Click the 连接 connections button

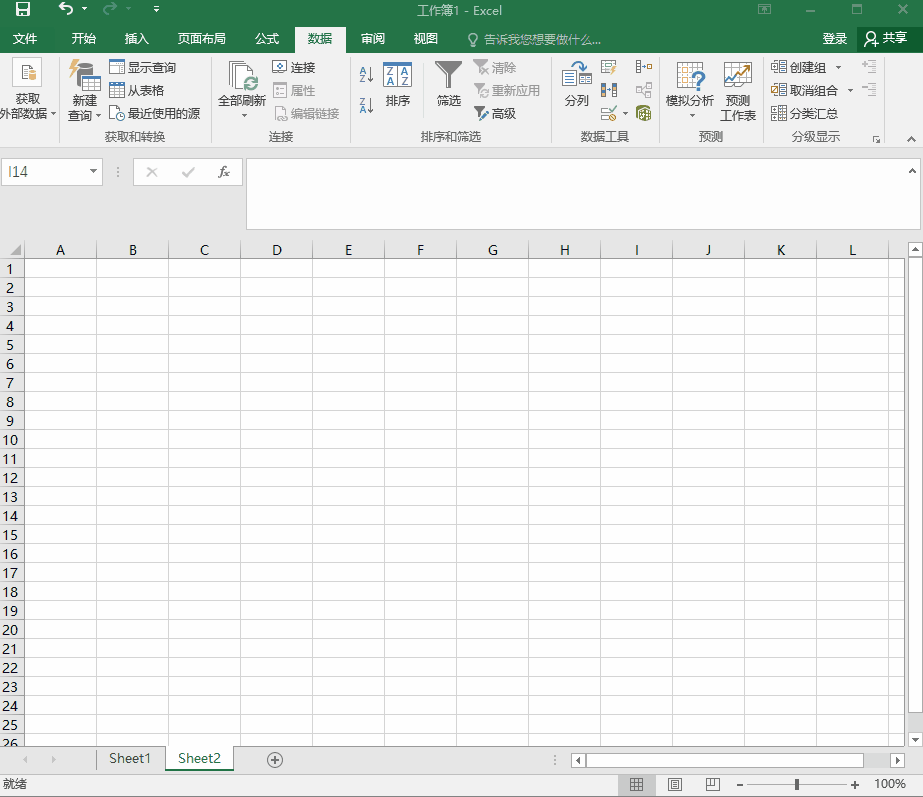coord(294,67)
